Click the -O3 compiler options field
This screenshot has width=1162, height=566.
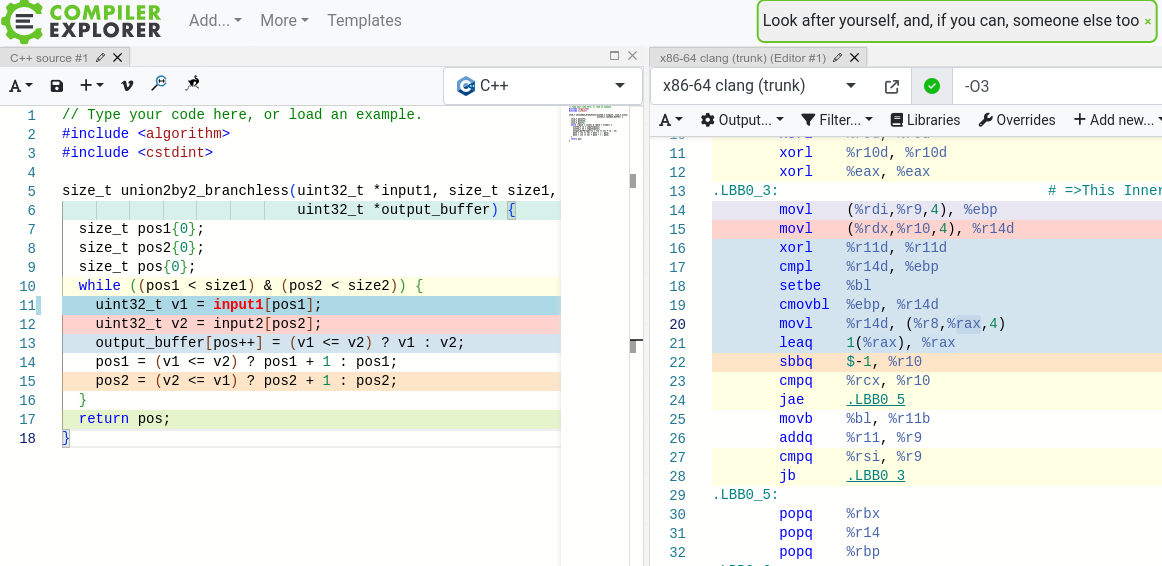(x=1050, y=86)
